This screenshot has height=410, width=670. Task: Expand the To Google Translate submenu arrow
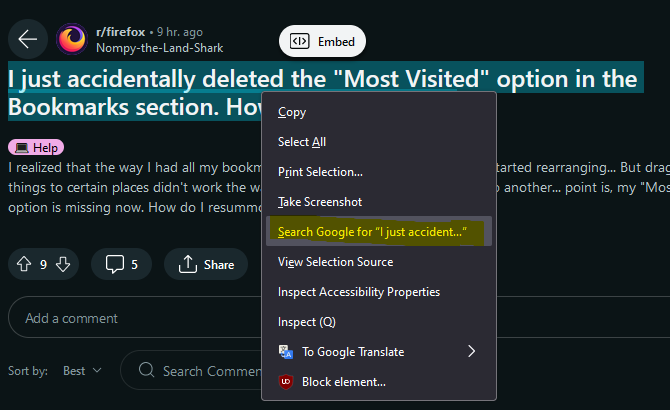471,351
